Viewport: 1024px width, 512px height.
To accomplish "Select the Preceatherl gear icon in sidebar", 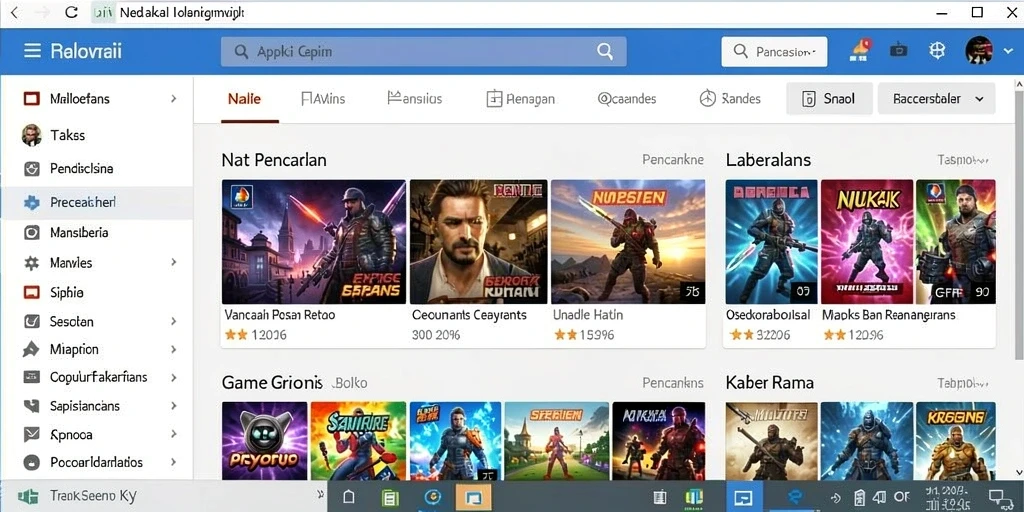I will pos(31,202).
